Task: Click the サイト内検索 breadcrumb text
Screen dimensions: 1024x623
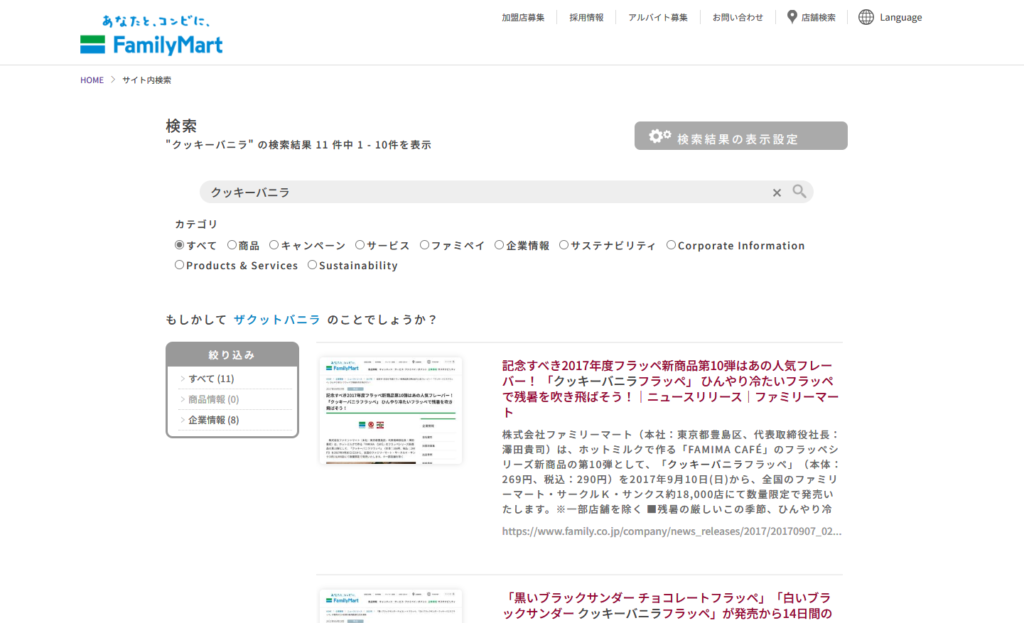Action: click(147, 80)
